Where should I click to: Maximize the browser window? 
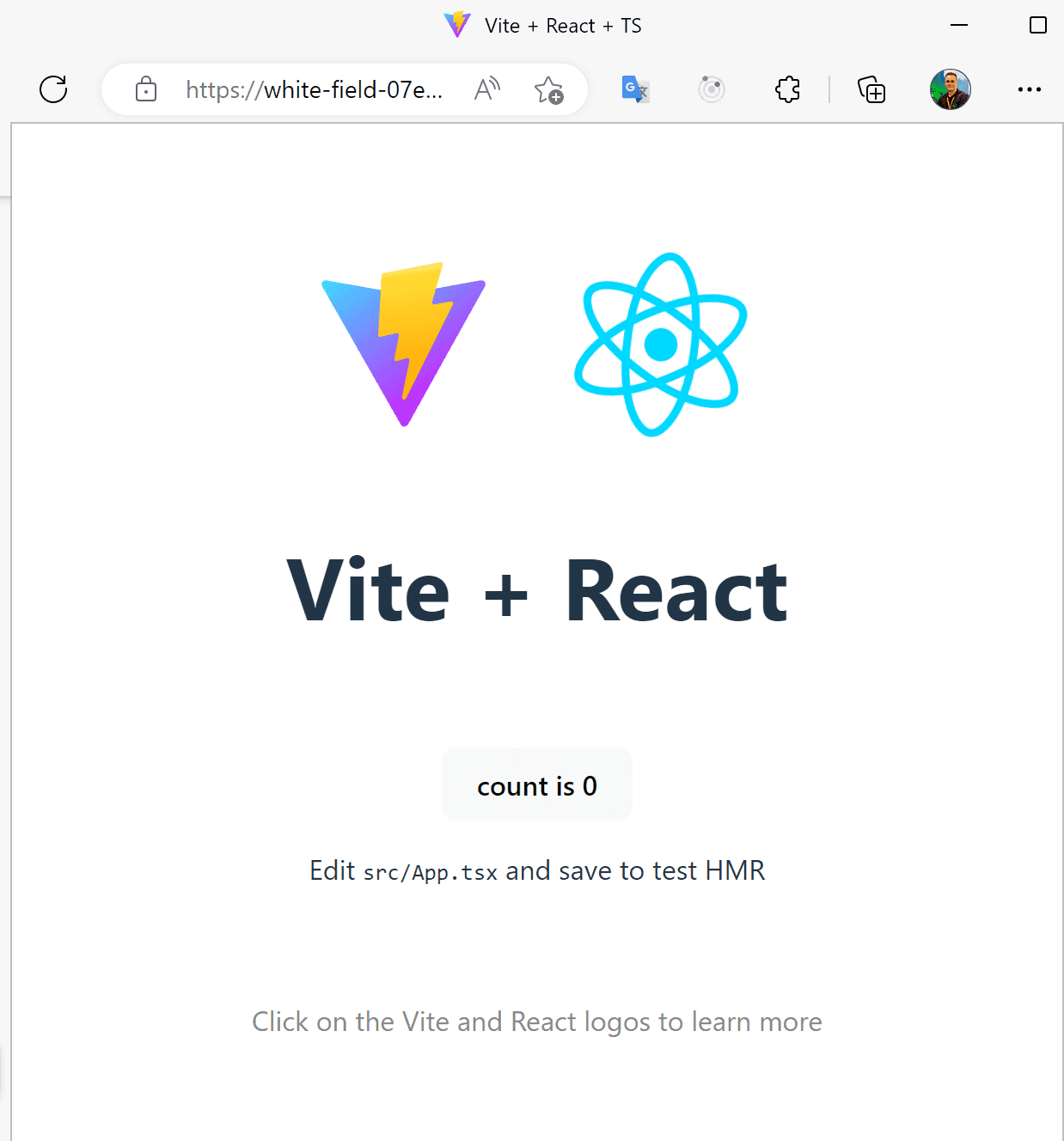pyautogui.click(x=1038, y=26)
